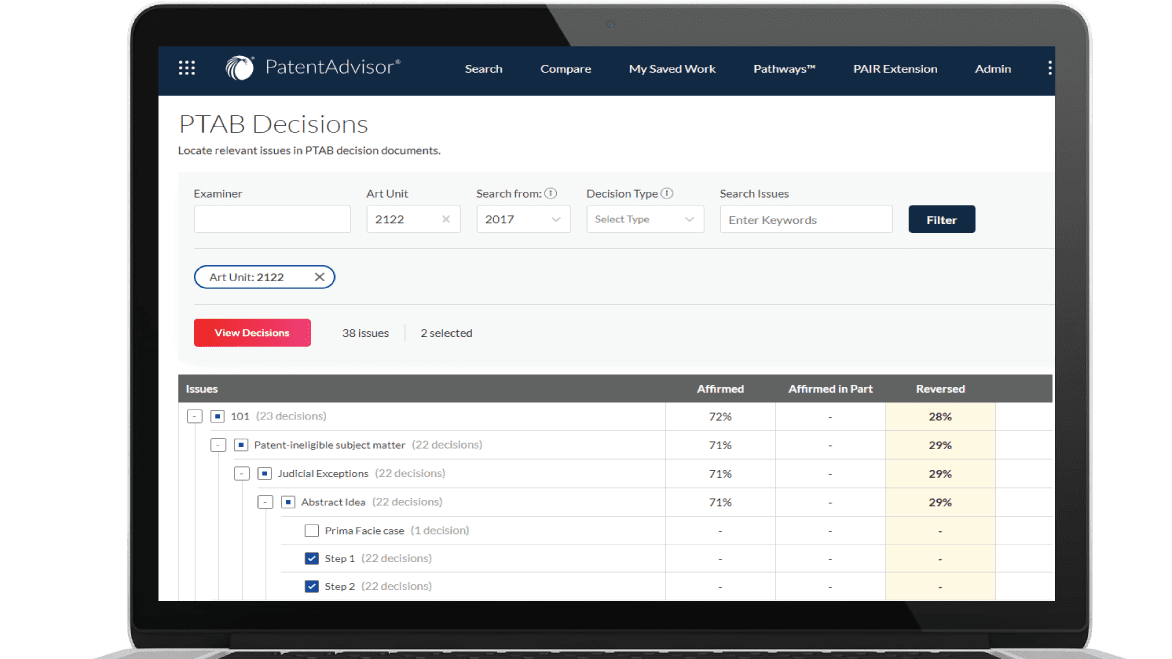The height and width of the screenshot is (659, 1172).
Task: Click the Decision Type info icon
Action: tap(667, 194)
